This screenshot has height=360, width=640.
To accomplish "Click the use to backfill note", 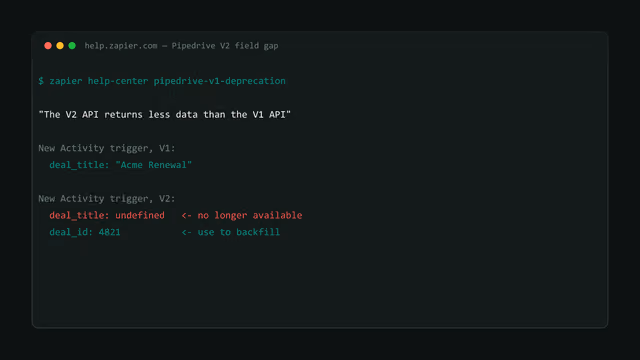I will pos(239,232).
